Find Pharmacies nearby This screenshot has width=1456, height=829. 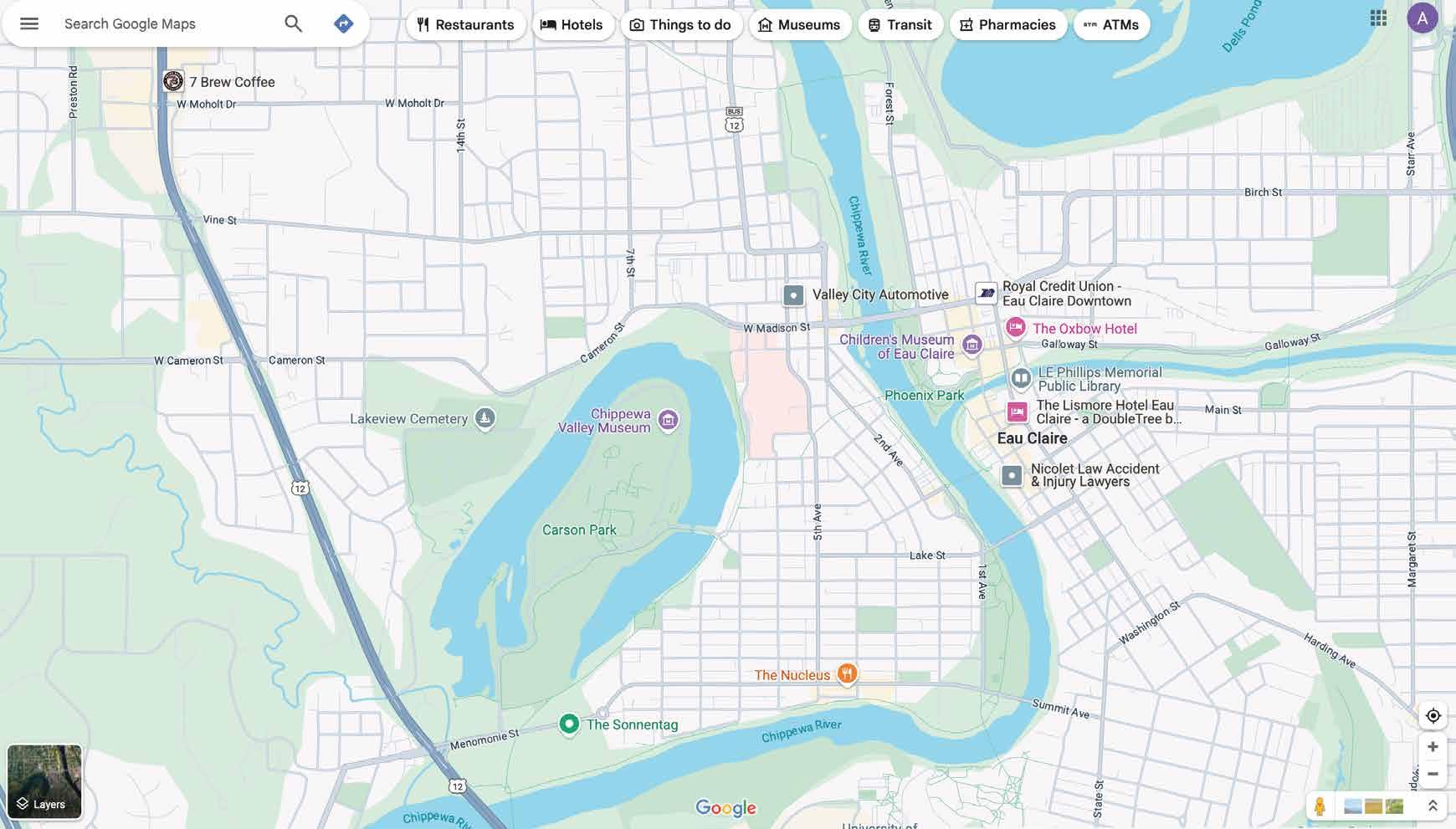point(1008,25)
